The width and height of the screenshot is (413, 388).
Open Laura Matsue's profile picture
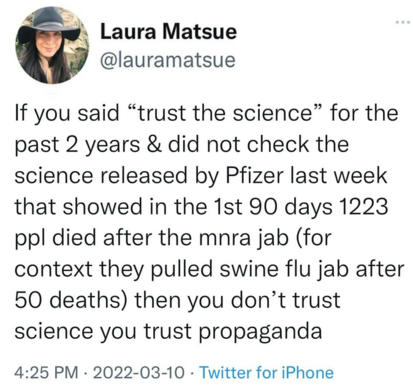[51, 46]
